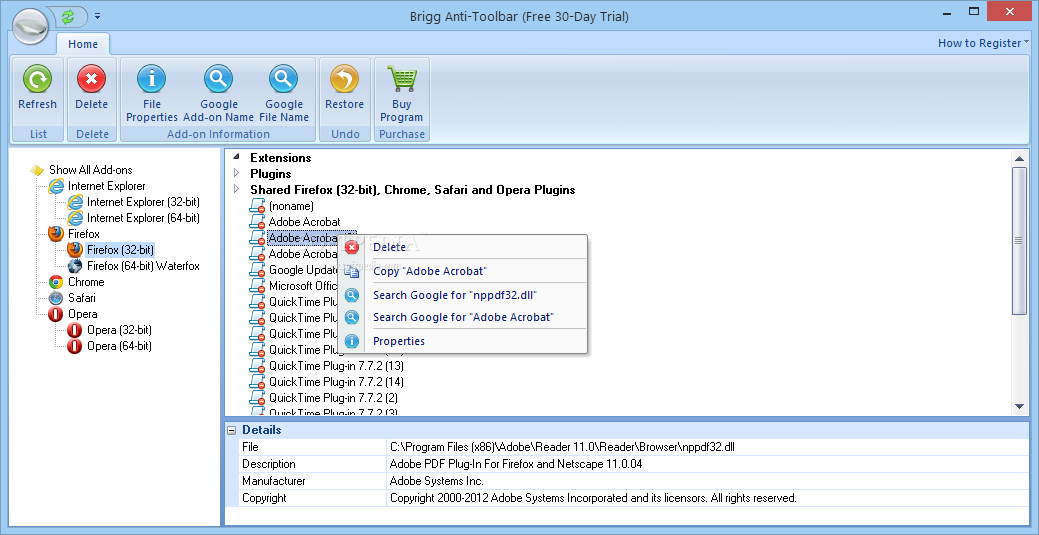1039x535 pixels.
Task: Select Opera (32-bit) tree item
Action: [x=119, y=329]
